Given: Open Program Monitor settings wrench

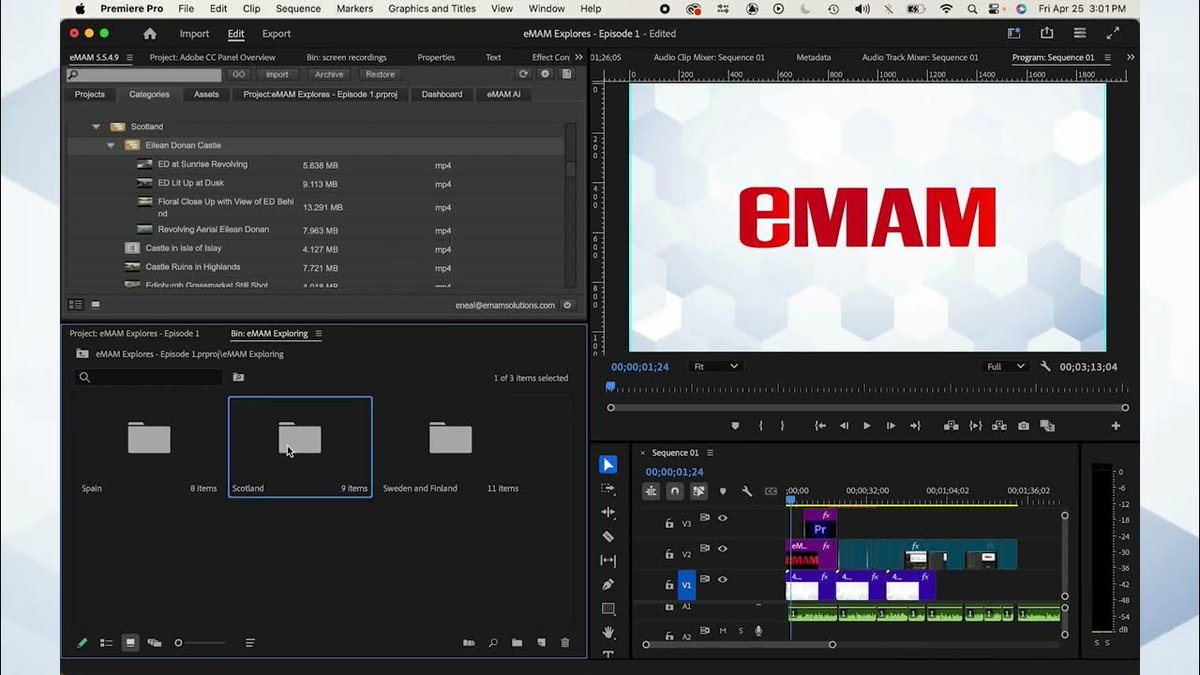Looking at the screenshot, I should click(x=1045, y=367).
